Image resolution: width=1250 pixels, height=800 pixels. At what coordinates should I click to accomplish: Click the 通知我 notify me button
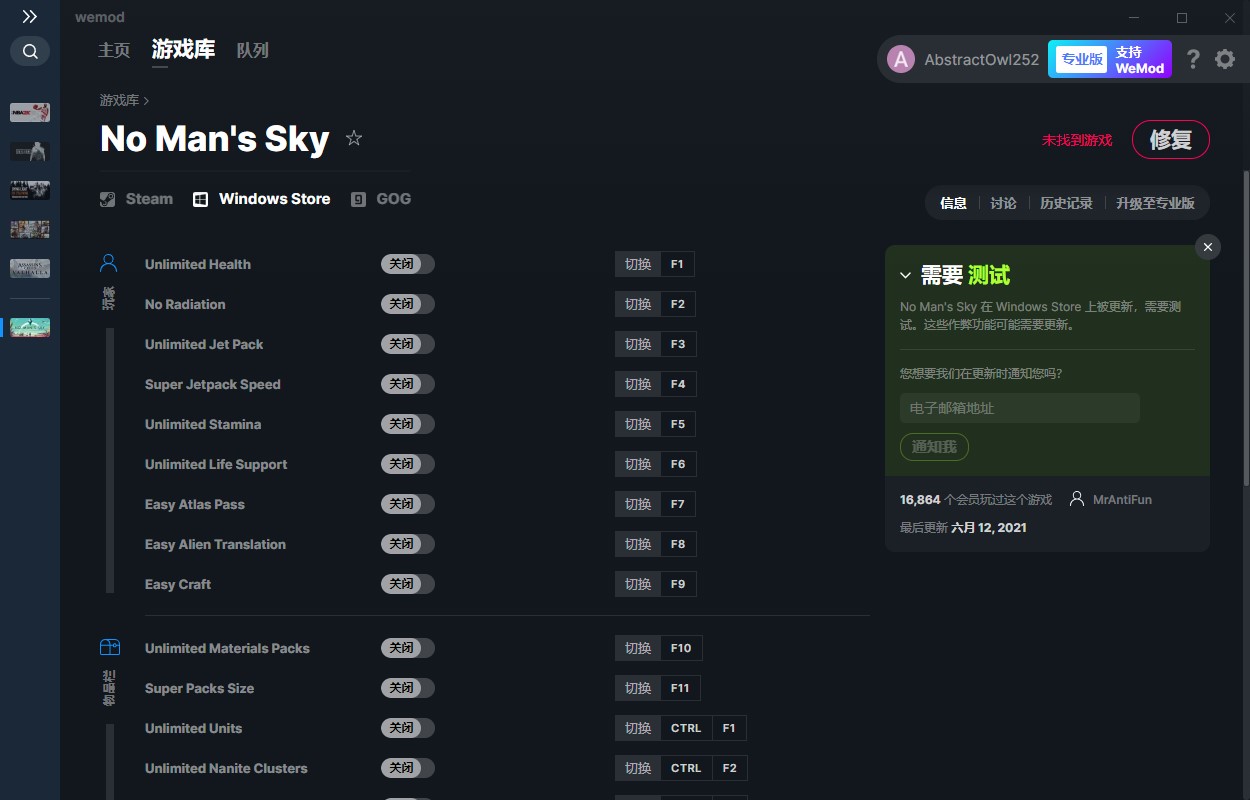(934, 447)
